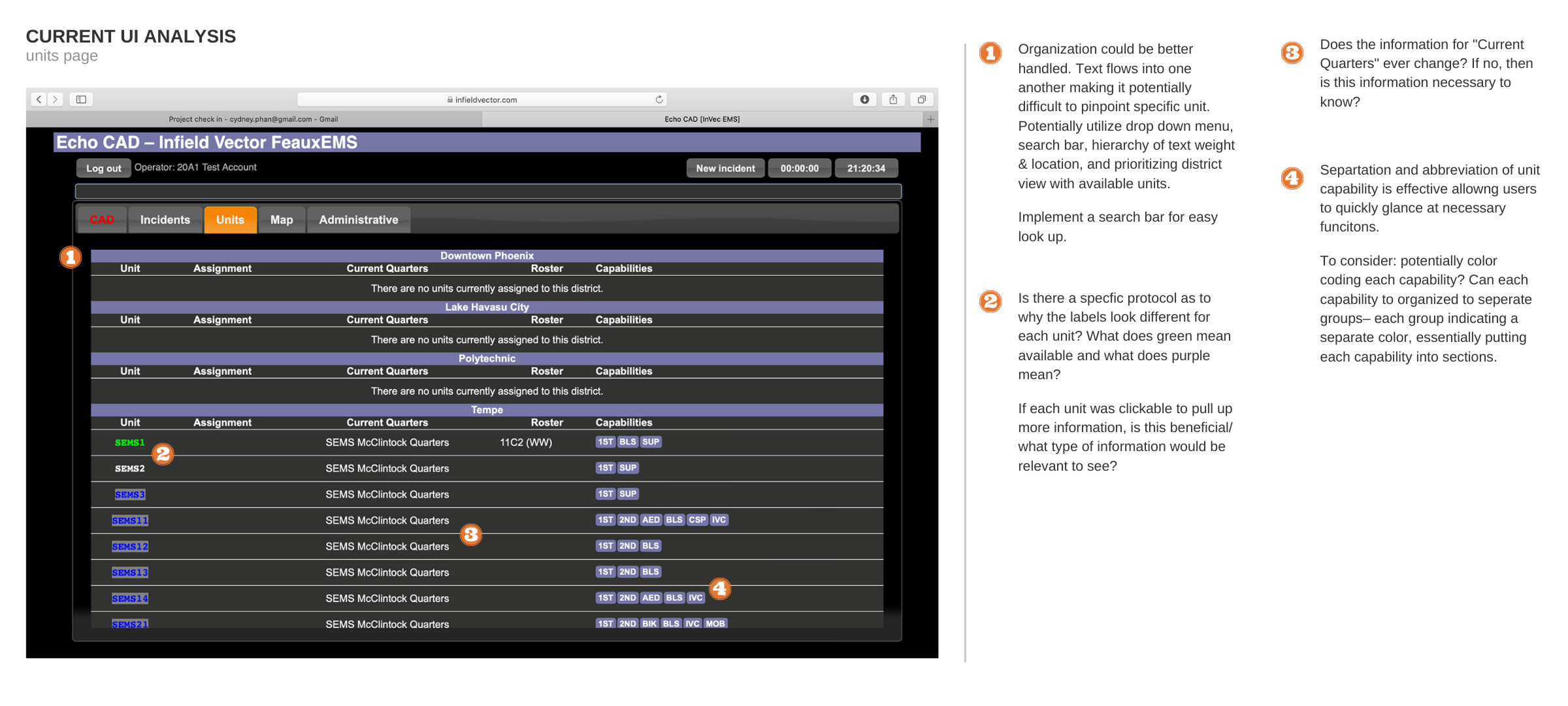Image resolution: width=1568 pixels, height=706 pixels.
Task: Switch to the Incidents tab
Action: (165, 220)
